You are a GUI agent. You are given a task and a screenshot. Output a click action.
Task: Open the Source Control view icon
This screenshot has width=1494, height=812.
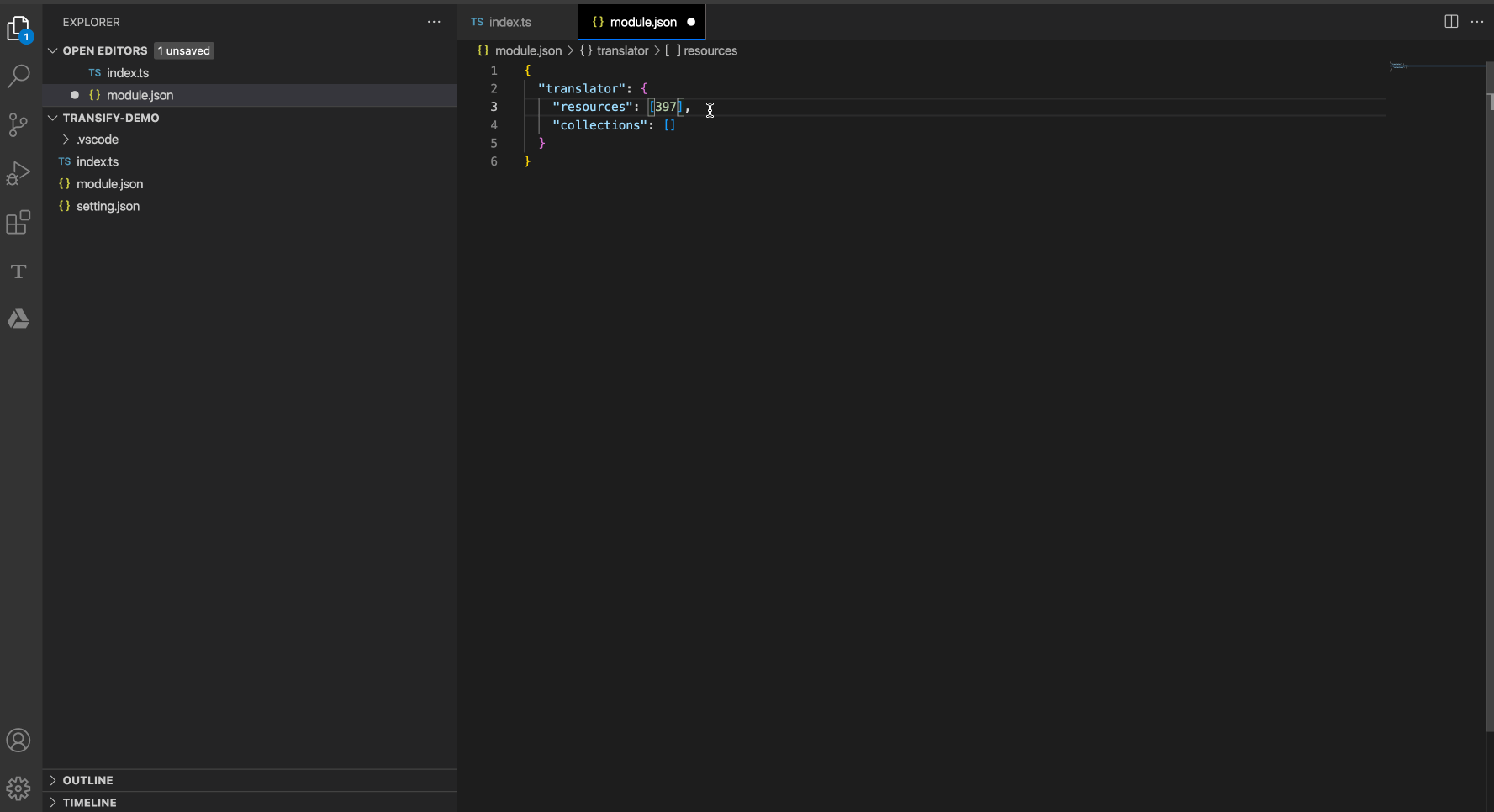(18, 125)
